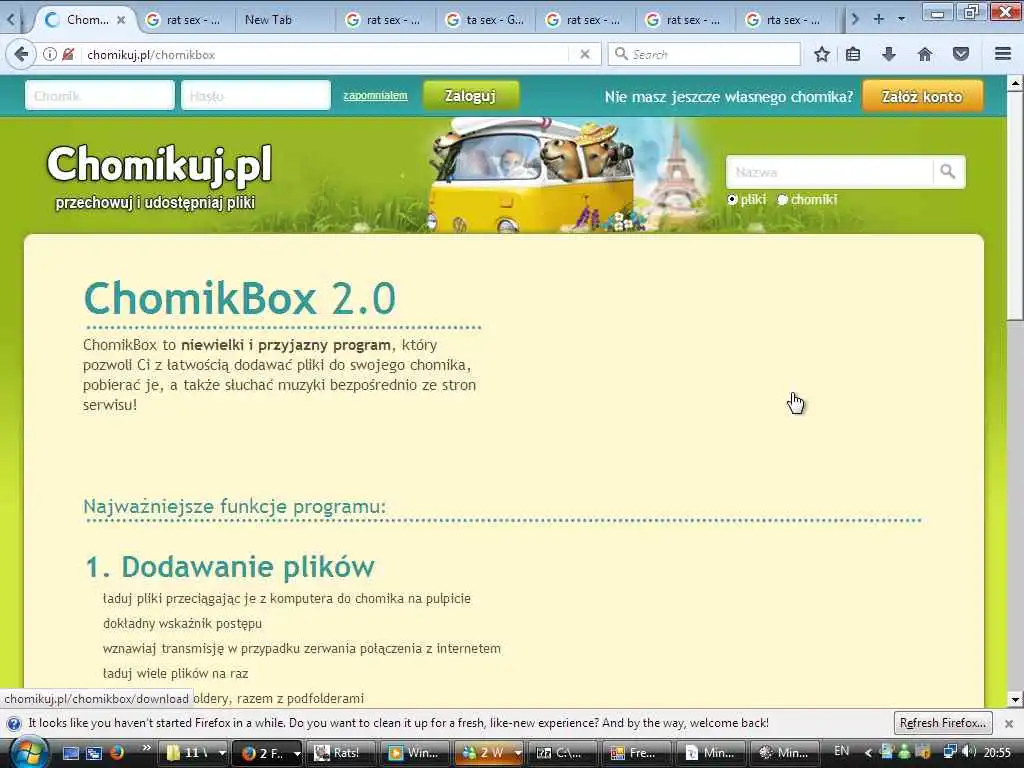Screen dimensions: 1024x768
Task: Focus the Hasło password field
Action: pos(256,96)
